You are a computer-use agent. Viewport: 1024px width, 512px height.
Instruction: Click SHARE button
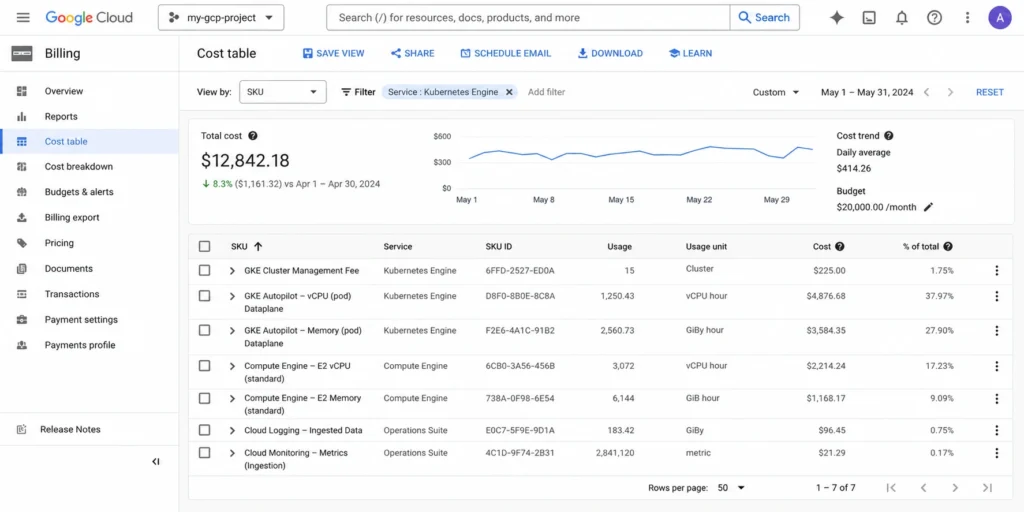click(412, 54)
